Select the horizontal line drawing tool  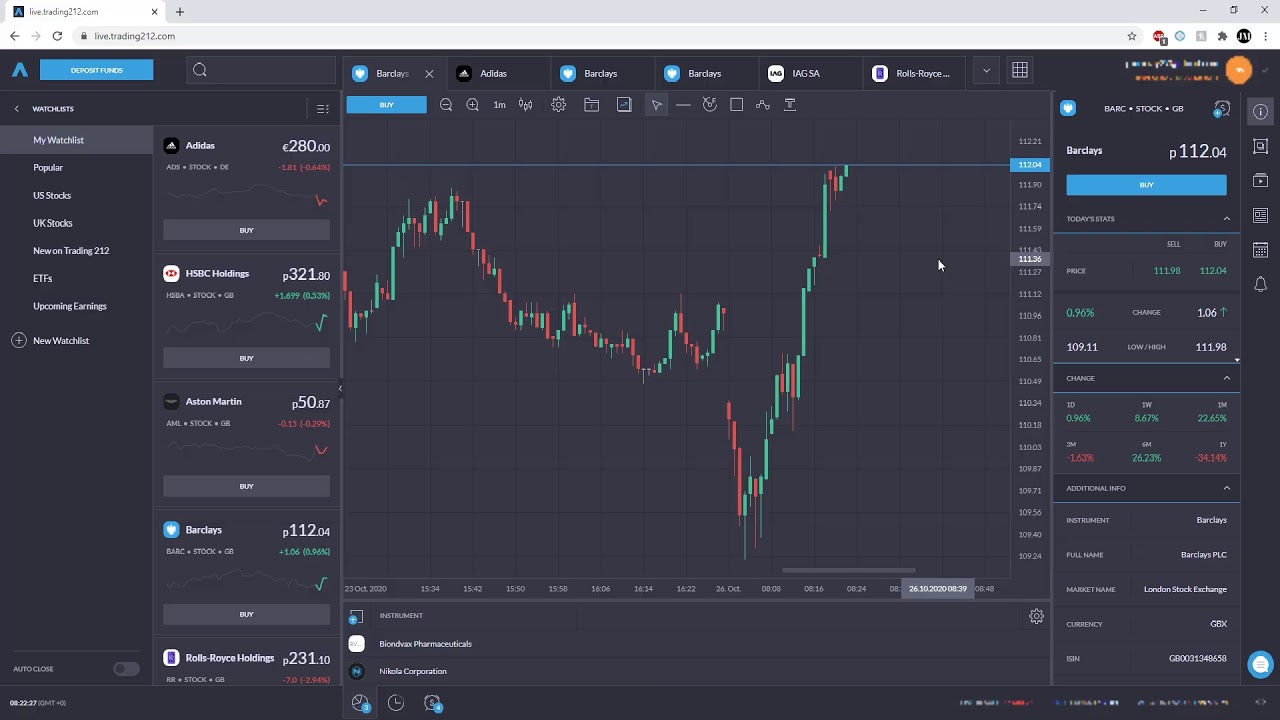683,105
